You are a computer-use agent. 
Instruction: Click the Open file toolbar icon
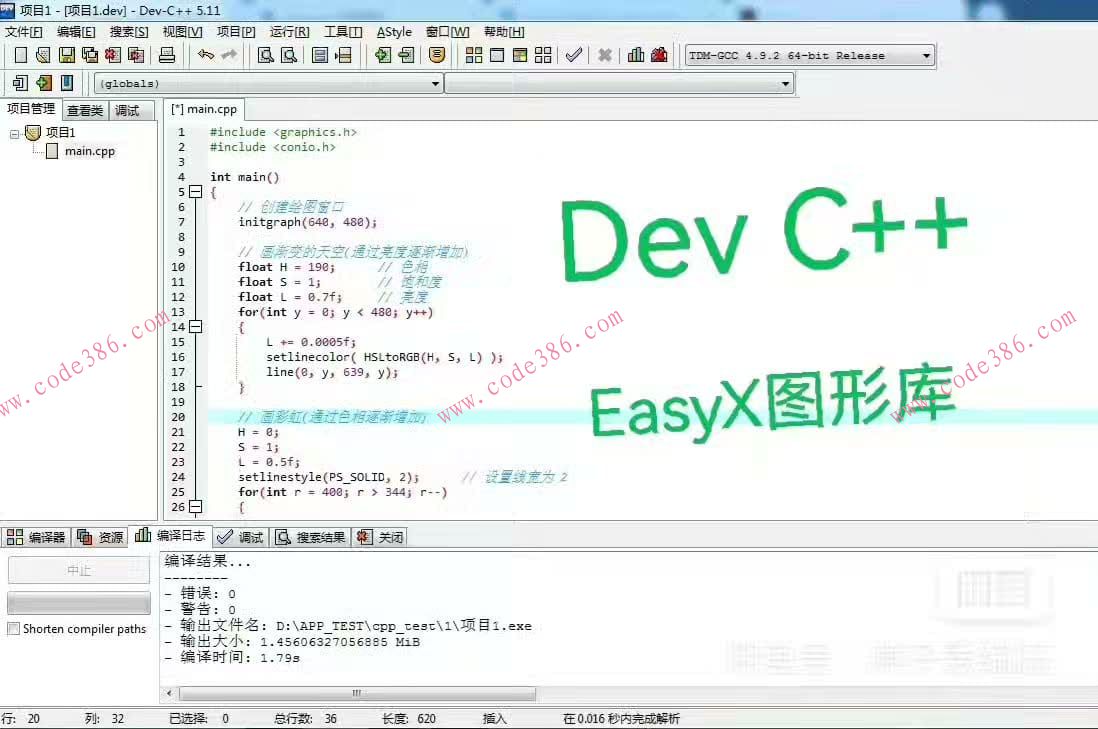pos(43,55)
